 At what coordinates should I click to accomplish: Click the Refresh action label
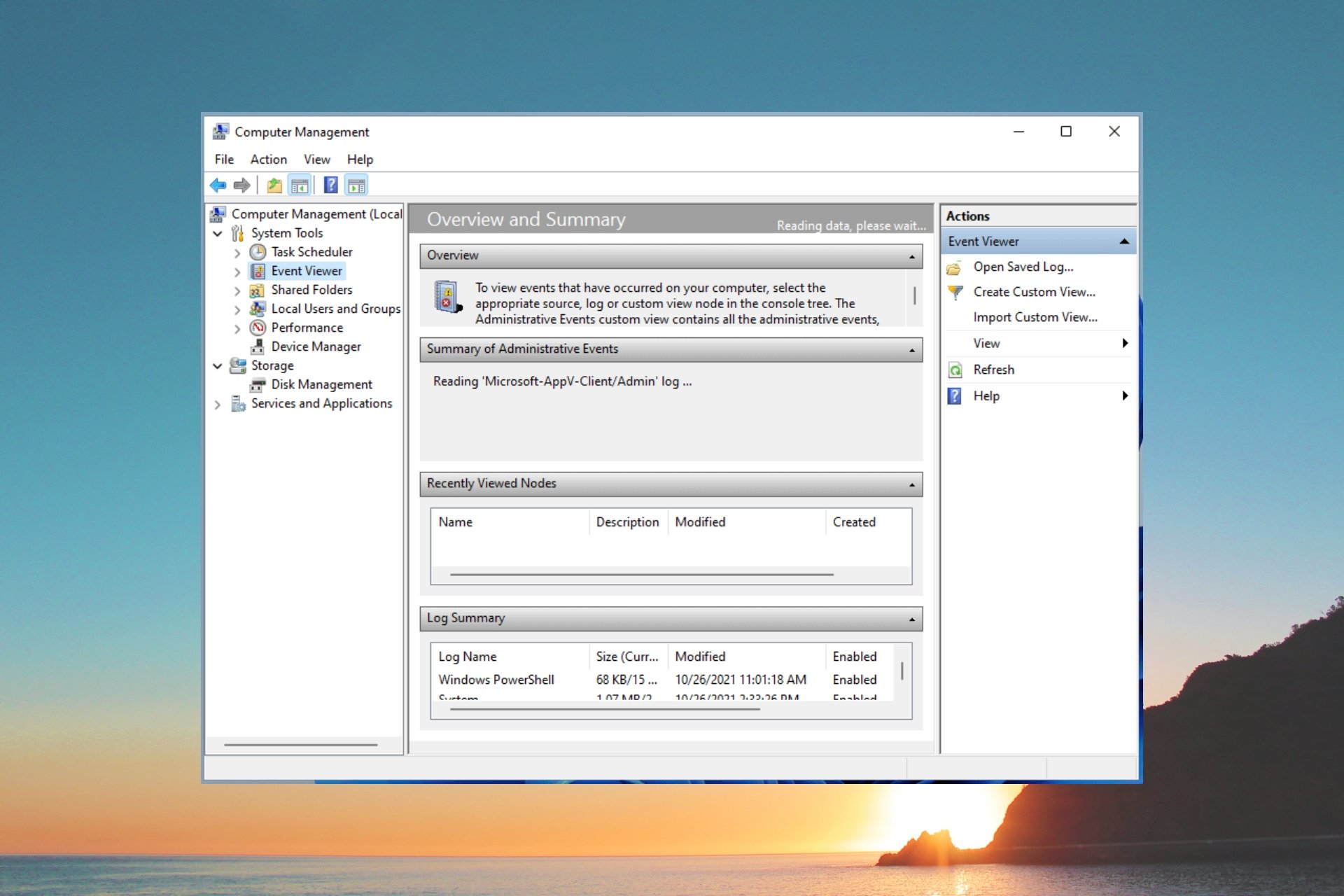coord(993,370)
